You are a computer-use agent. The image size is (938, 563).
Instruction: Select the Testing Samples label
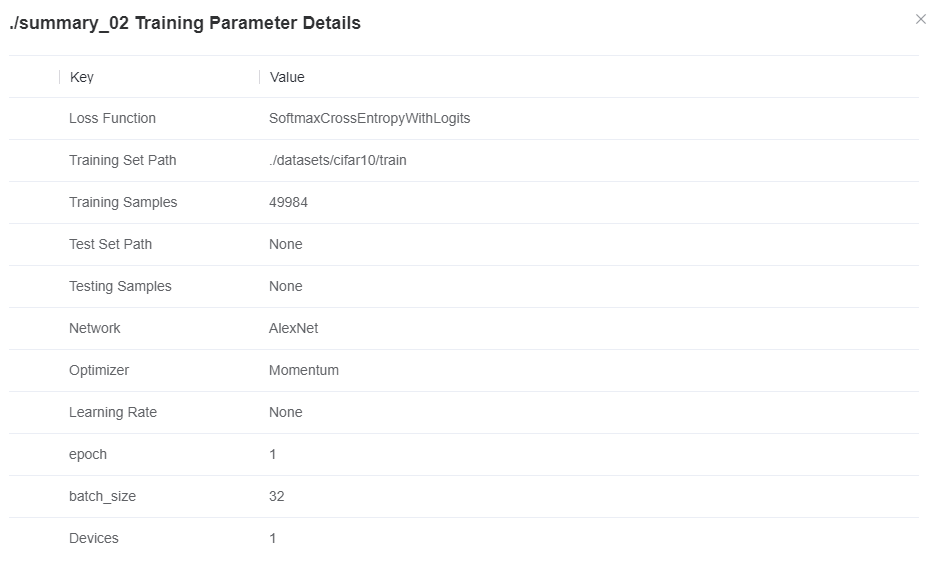click(x=120, y=286)
